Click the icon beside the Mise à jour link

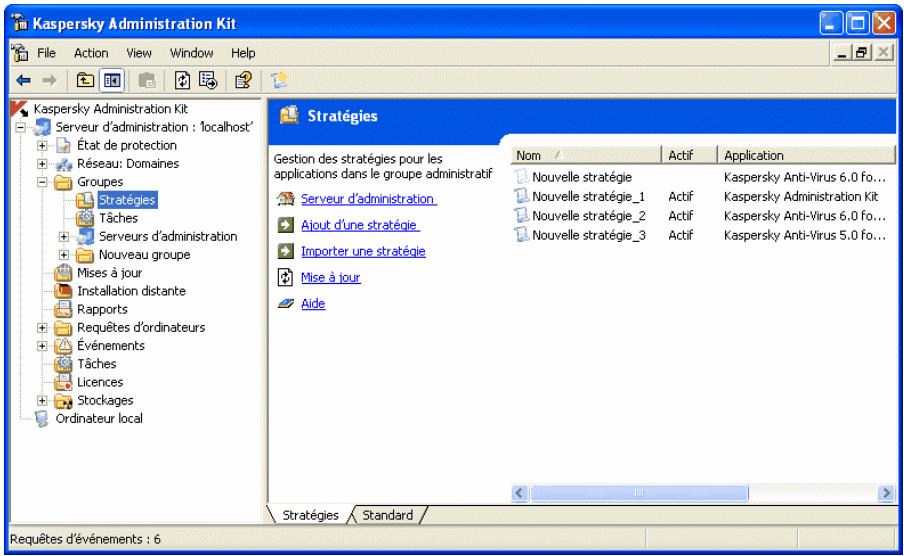(x=286, y=277)
